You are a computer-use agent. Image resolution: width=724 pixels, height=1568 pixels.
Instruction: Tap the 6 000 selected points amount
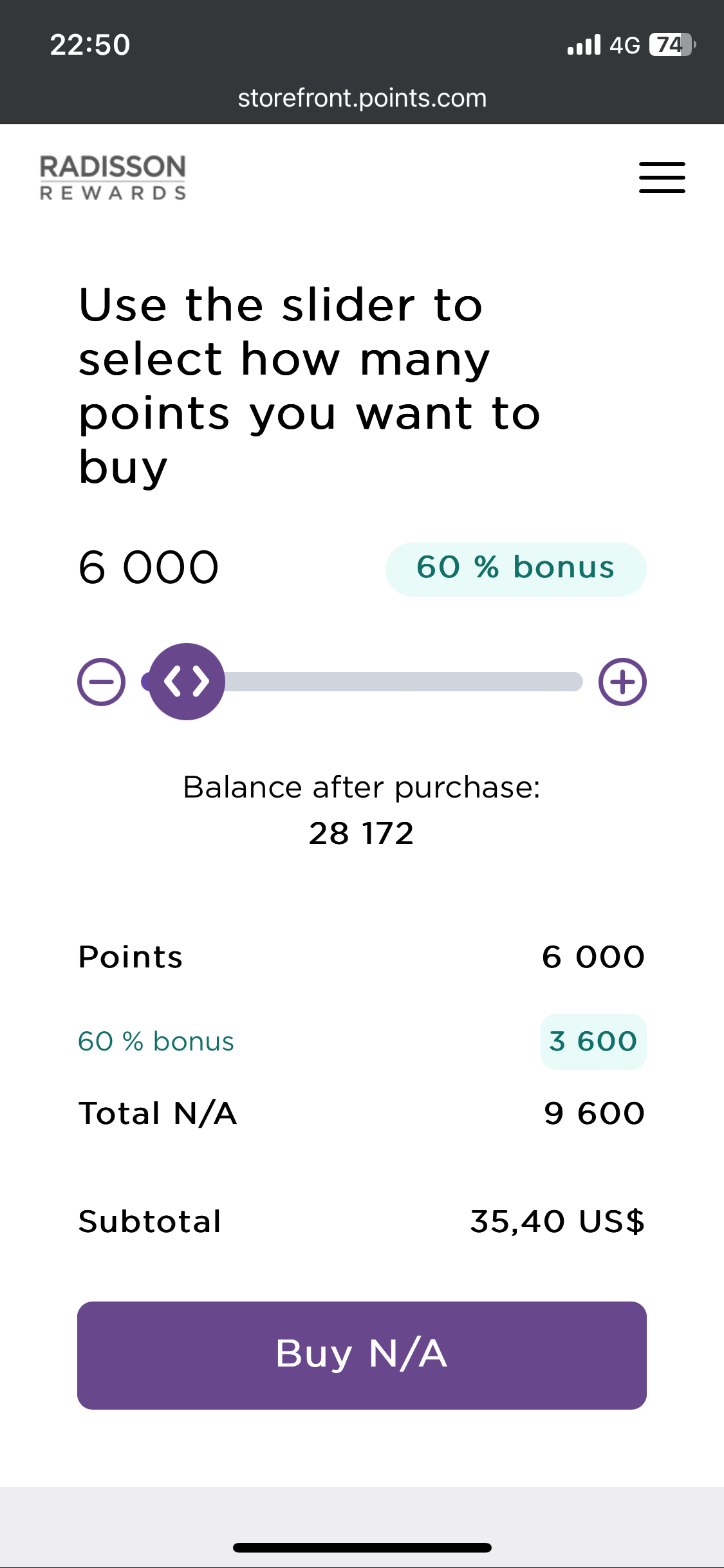click(149, 568)
